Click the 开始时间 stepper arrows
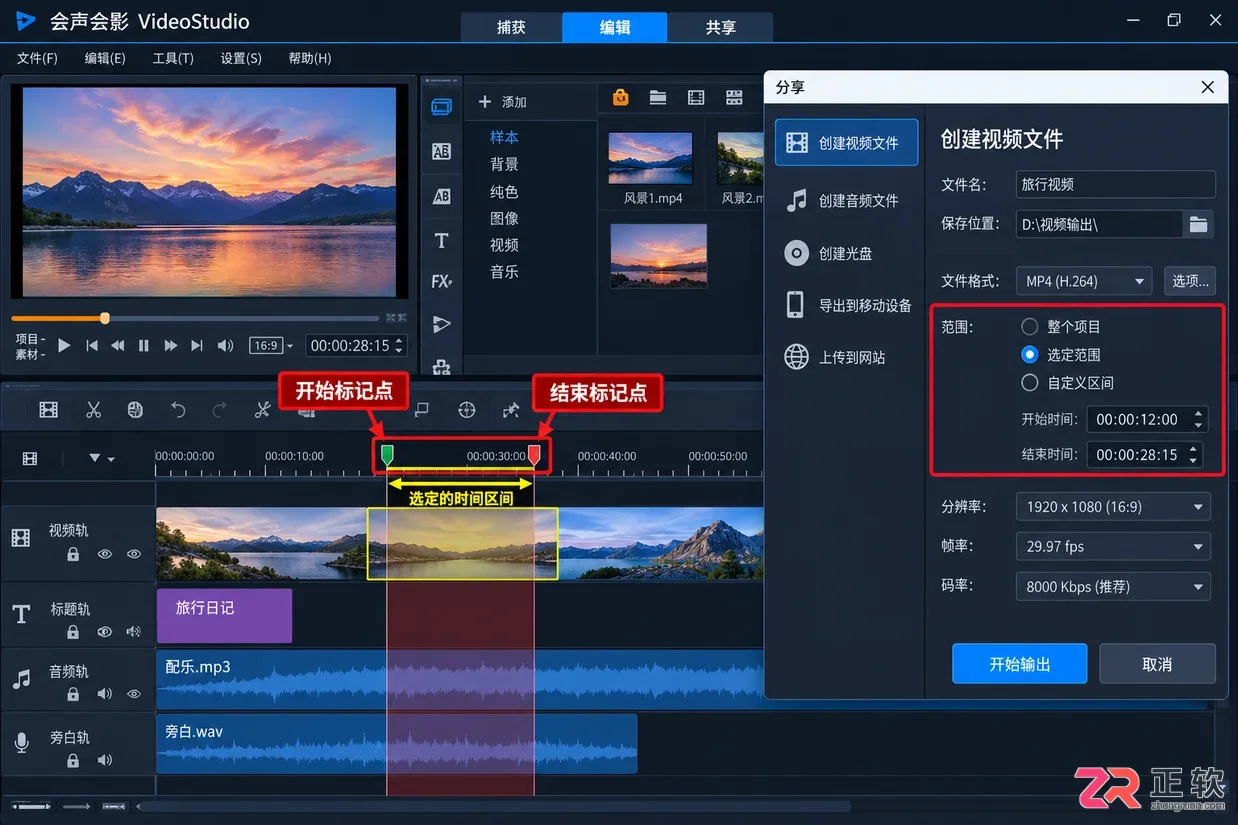The height and width of the screenshot is (825, 1238). click(1198, 419)
